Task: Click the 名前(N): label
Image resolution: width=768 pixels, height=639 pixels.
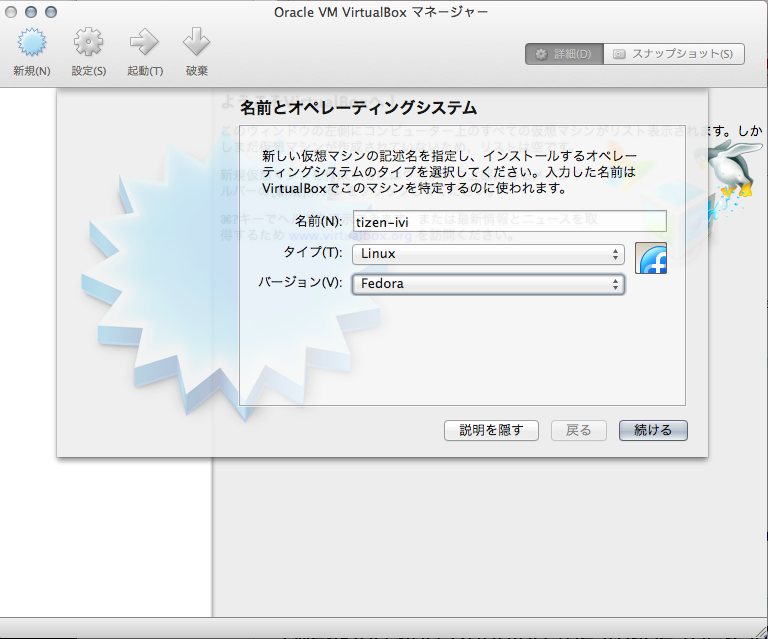Action: [318, 221]
